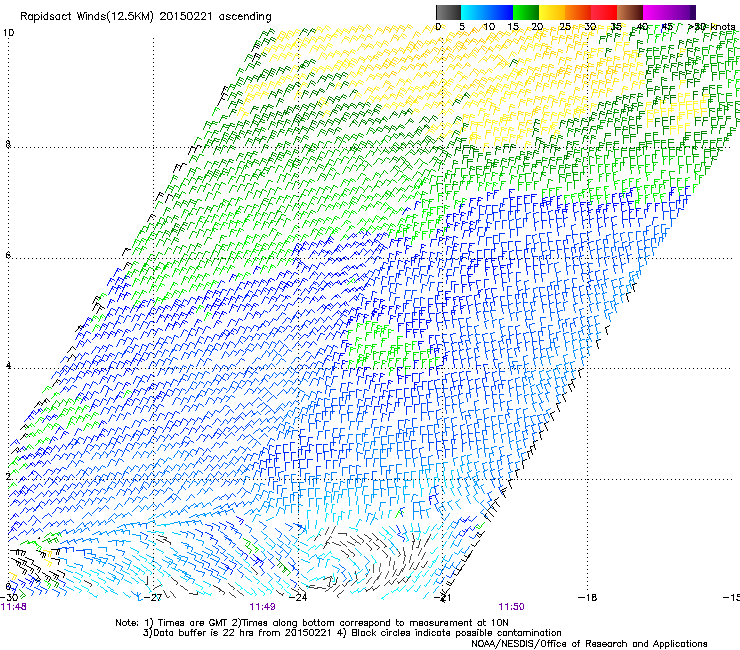Click the latitude axis label '10'
The height and width of the screenshot is (650, 740).
pyautogui.click(x=8, y=33)
